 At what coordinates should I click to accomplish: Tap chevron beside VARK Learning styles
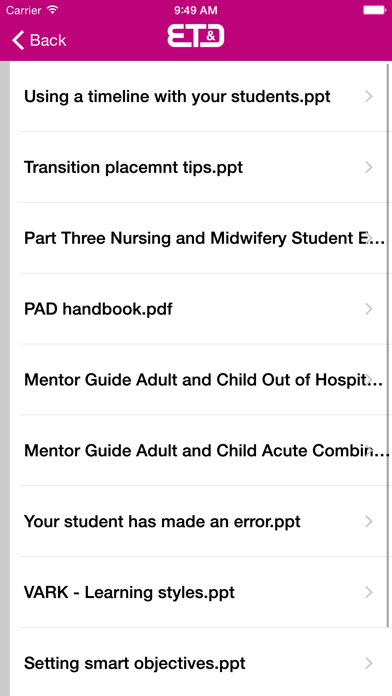click(368, 593)
